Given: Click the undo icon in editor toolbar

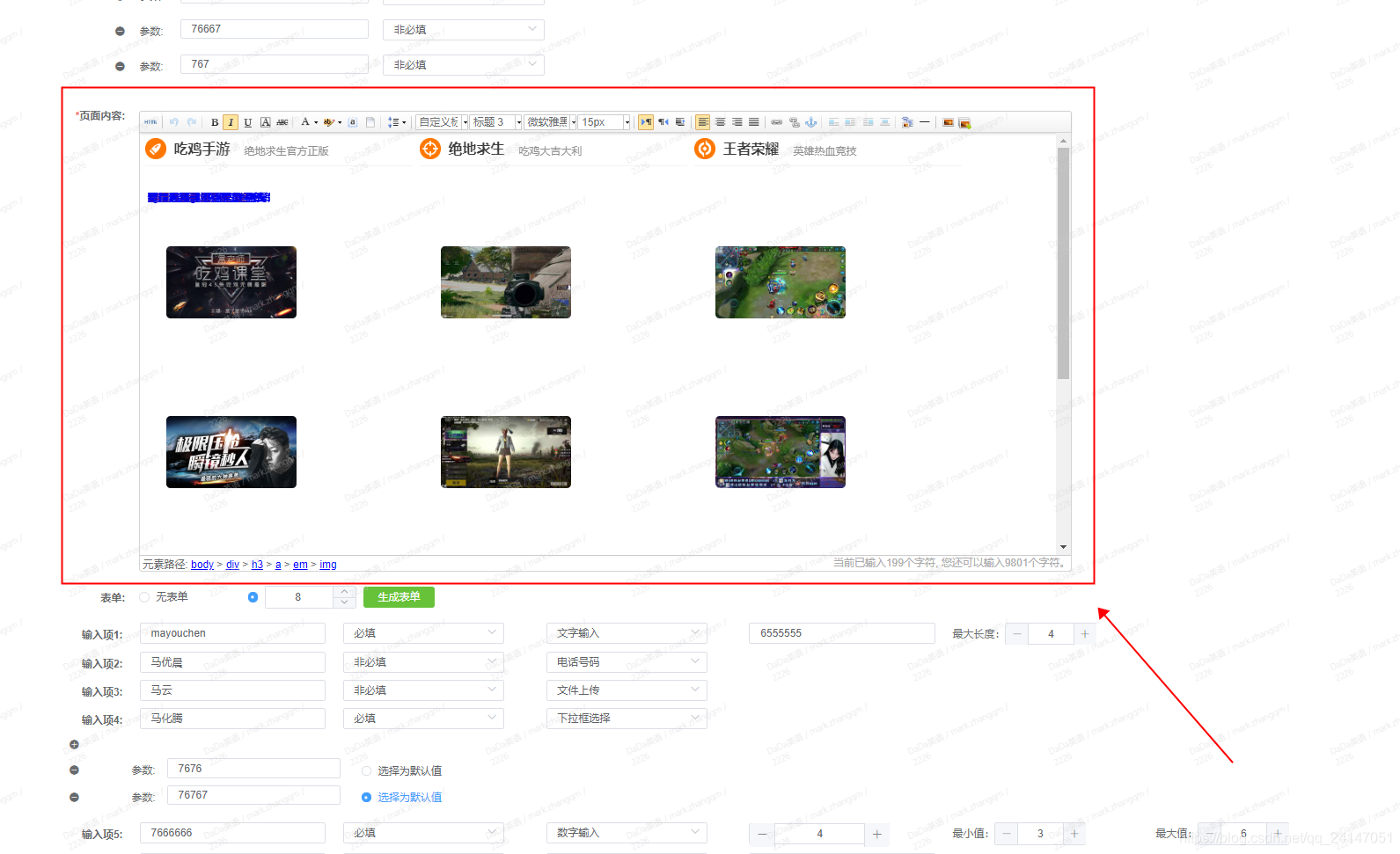Looking at the screenshot, I should 173,122.
